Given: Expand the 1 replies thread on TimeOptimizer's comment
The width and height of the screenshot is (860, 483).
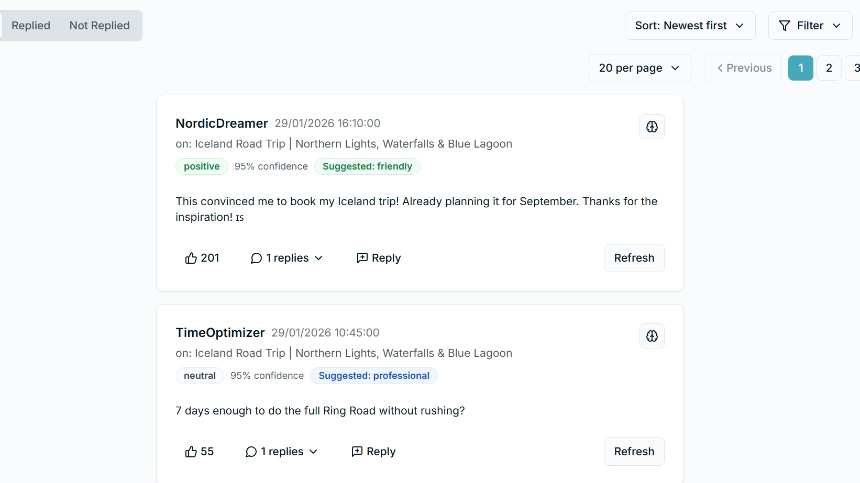Looking at the screenshot, I should (282, 452).
